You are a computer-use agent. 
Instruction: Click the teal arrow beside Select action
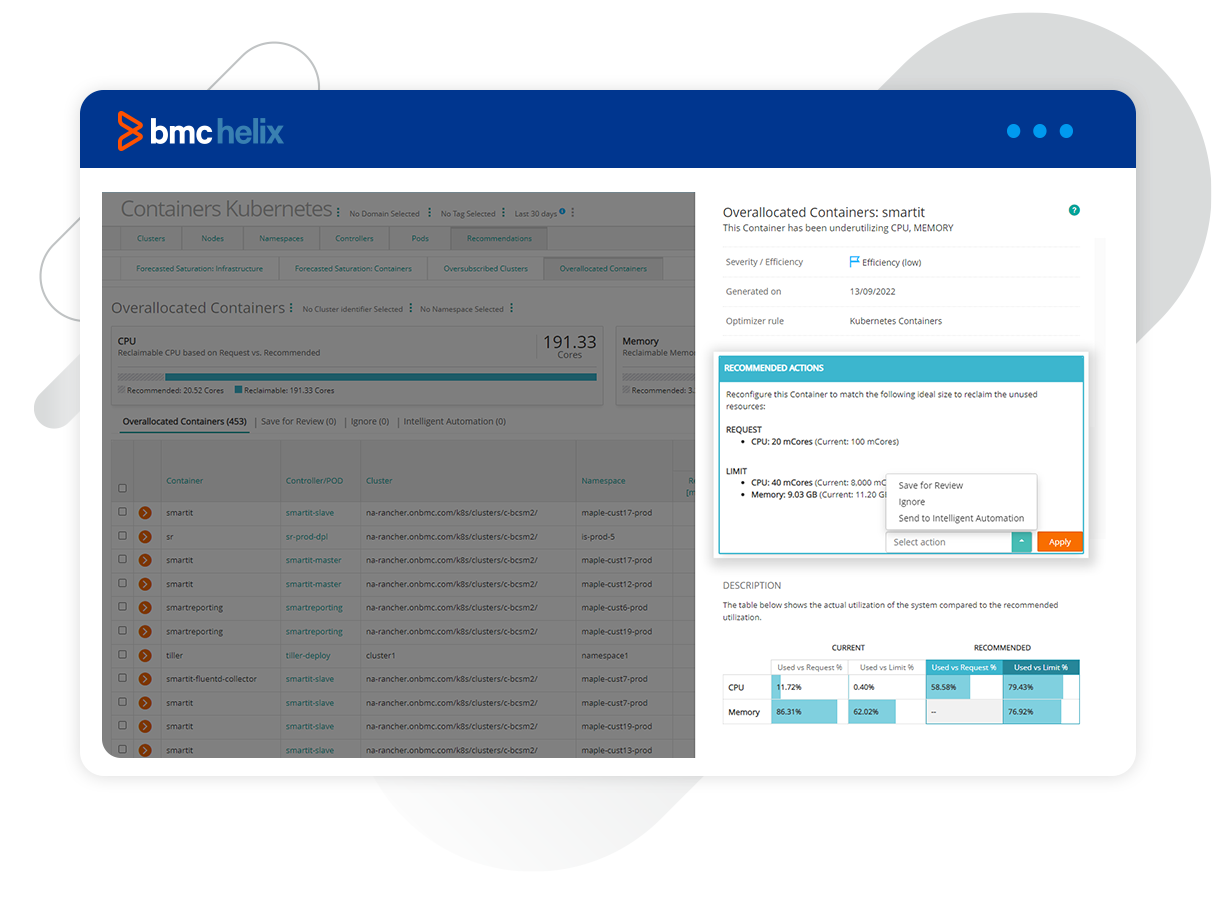coord(1021,541)
